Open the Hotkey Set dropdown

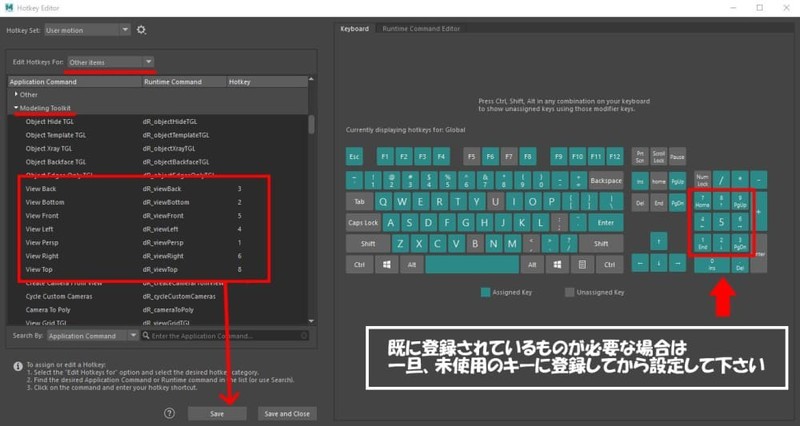coord(88,30)
